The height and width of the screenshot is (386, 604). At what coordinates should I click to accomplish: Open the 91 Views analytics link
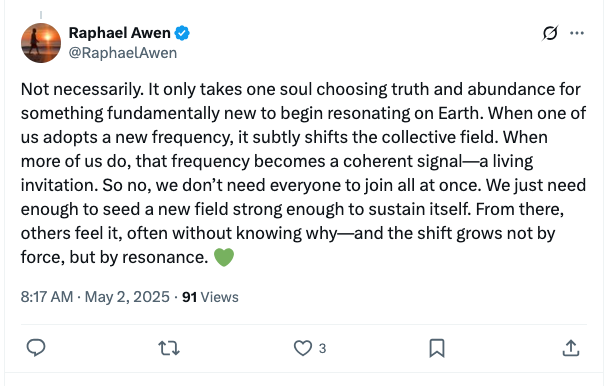(210, 297)
